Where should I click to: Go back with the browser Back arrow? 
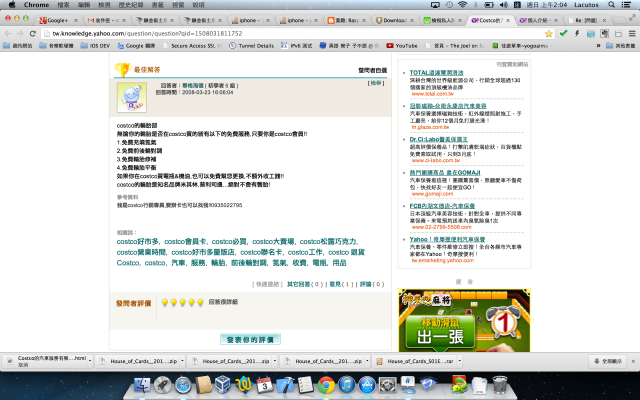click(x=8, y=33)
